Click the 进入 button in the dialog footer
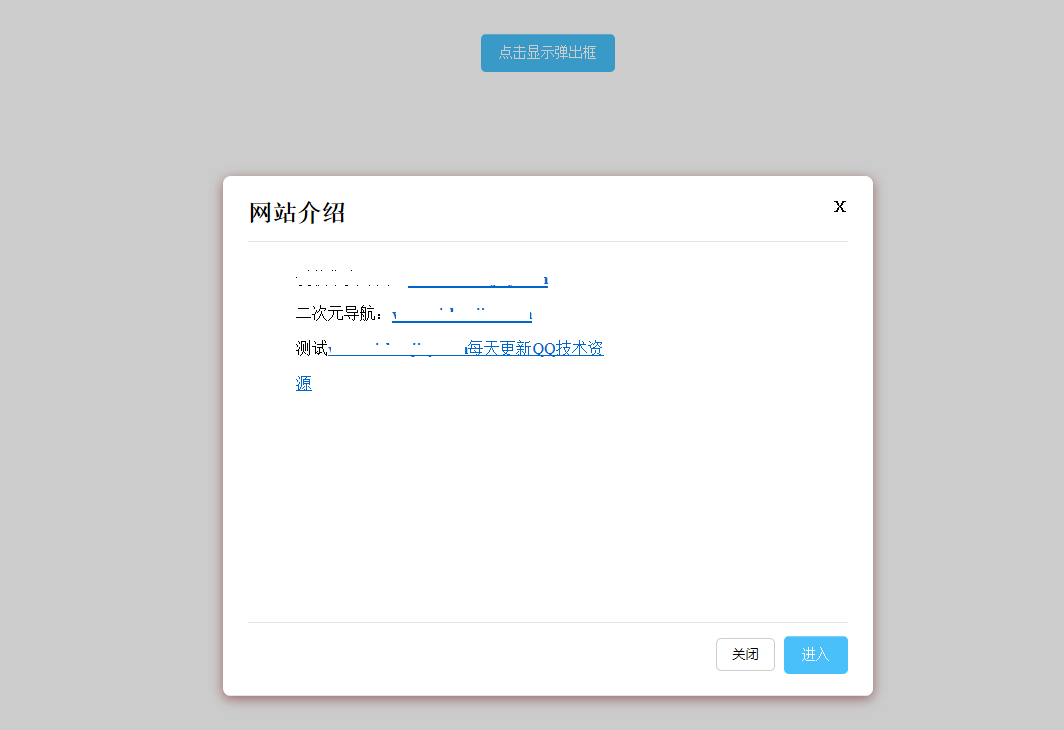 pyautogui.click(x=815, y=654)
